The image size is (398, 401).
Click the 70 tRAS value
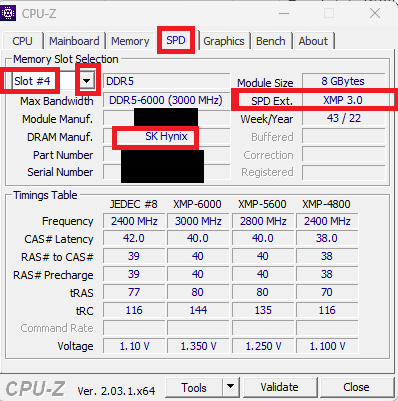coord(327,292)
